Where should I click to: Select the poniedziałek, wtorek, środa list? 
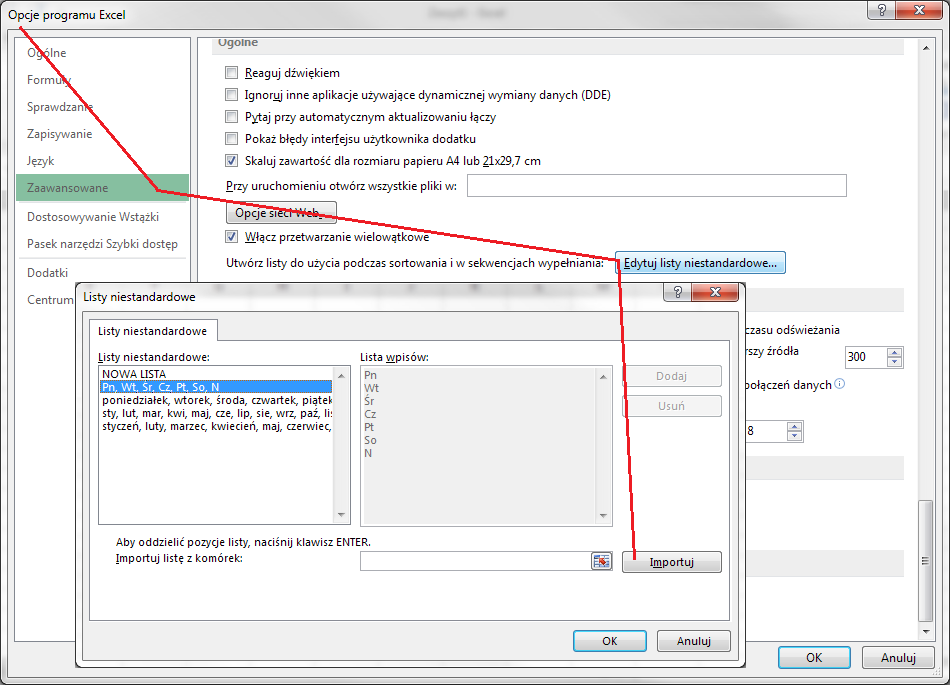pyautogui.click(x=216, y=400)
